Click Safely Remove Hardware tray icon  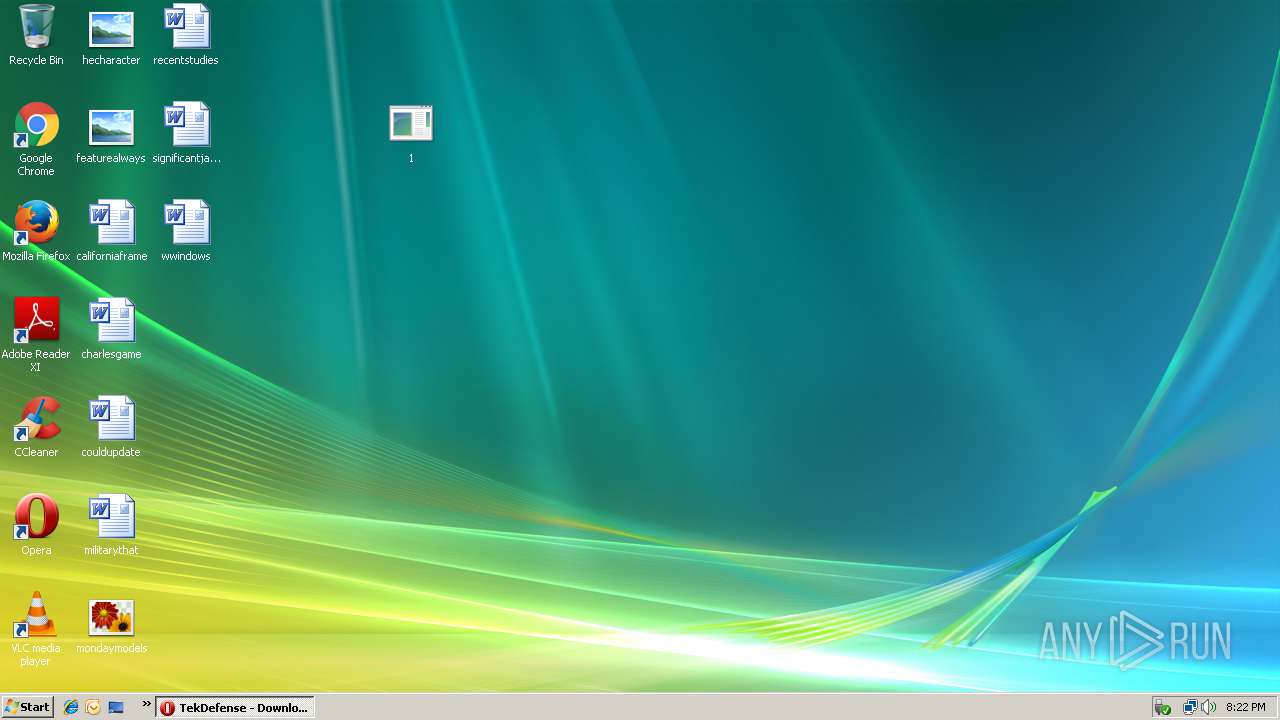click(1163, 707)
